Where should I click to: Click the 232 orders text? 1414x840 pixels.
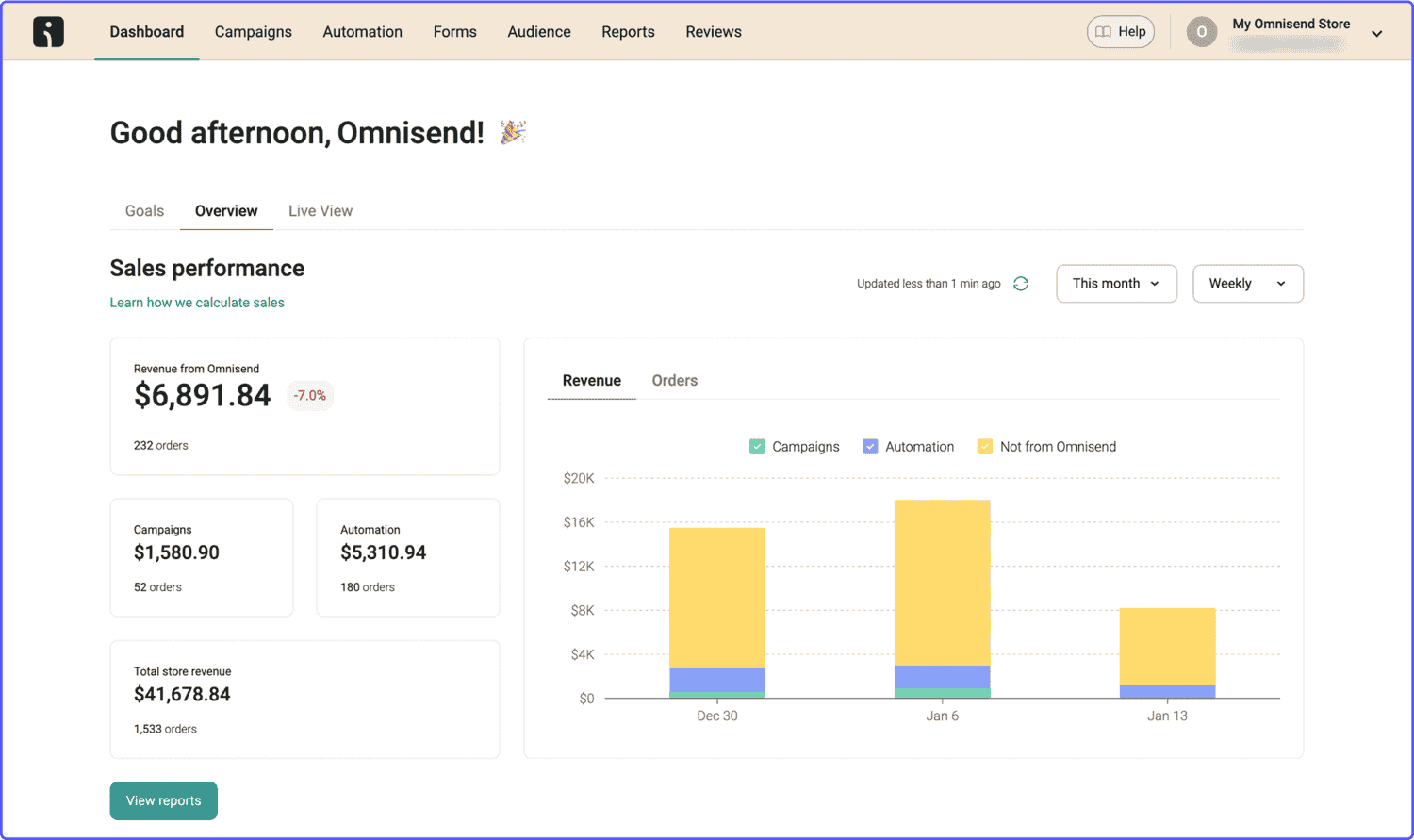pos(161,445)
